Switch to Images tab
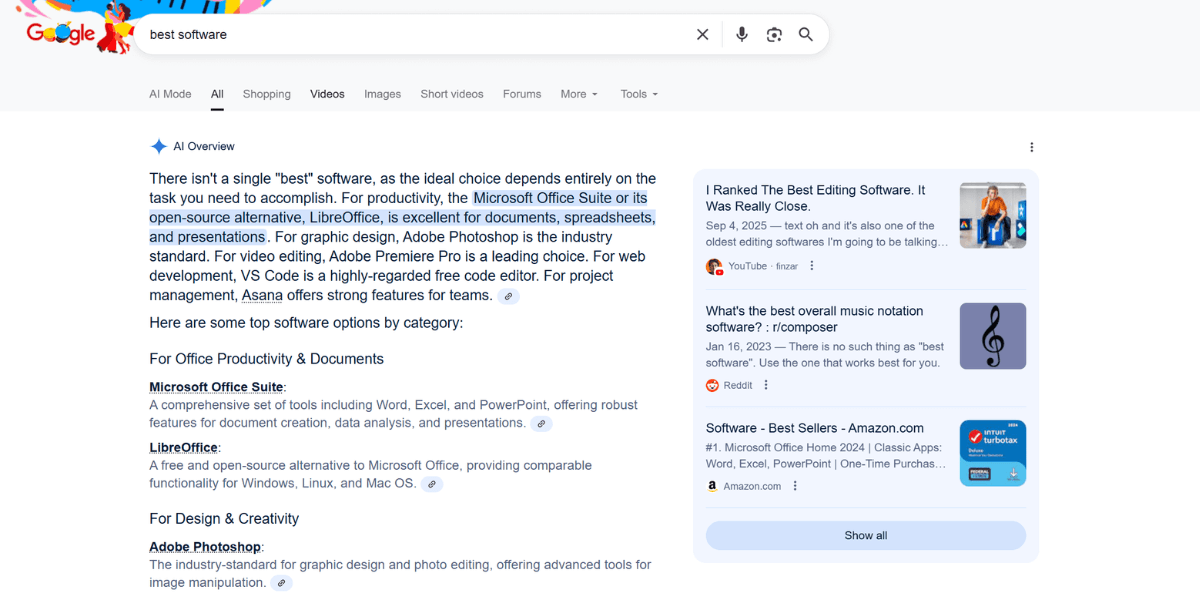1200x600 pixels. 382,94
